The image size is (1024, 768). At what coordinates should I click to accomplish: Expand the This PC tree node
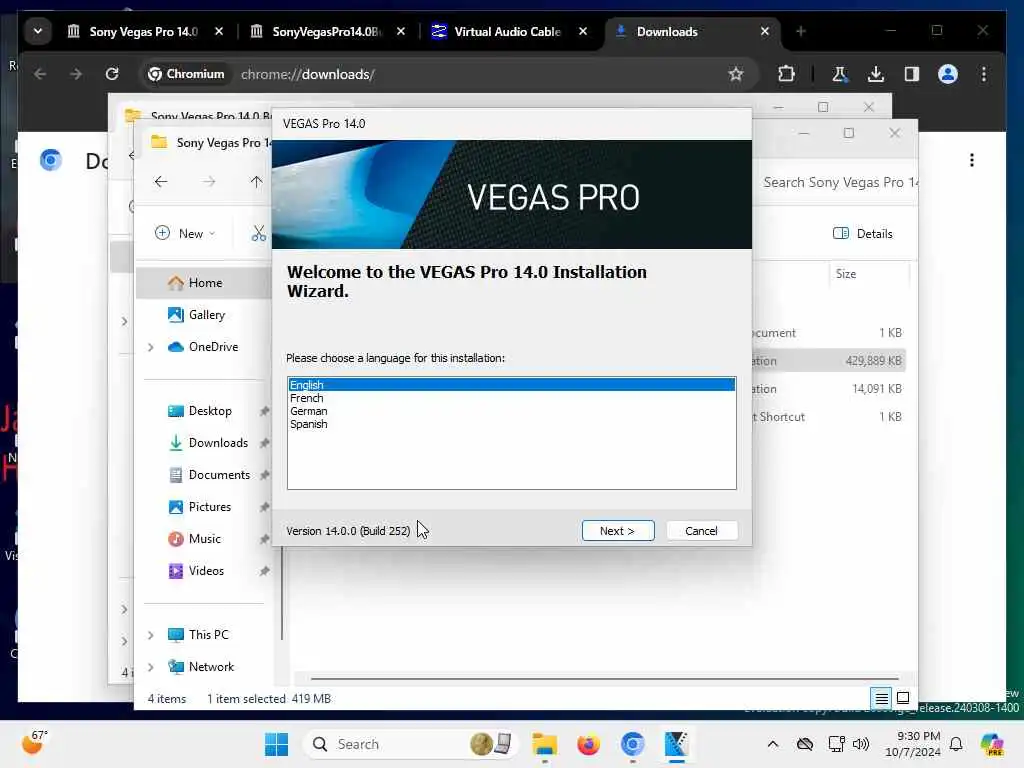pos(151,635)
